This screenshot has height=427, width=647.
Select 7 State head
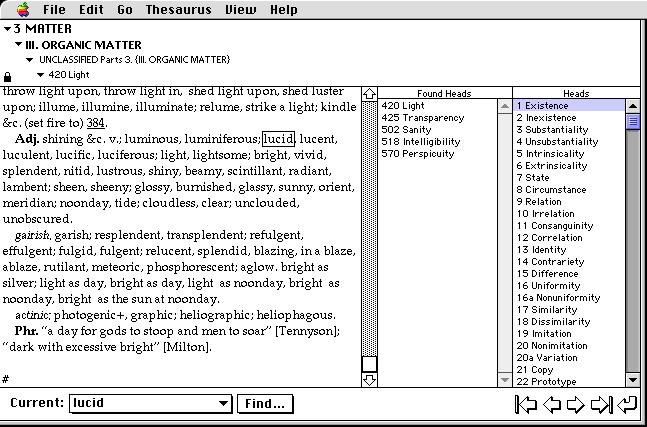pos(569,177)
